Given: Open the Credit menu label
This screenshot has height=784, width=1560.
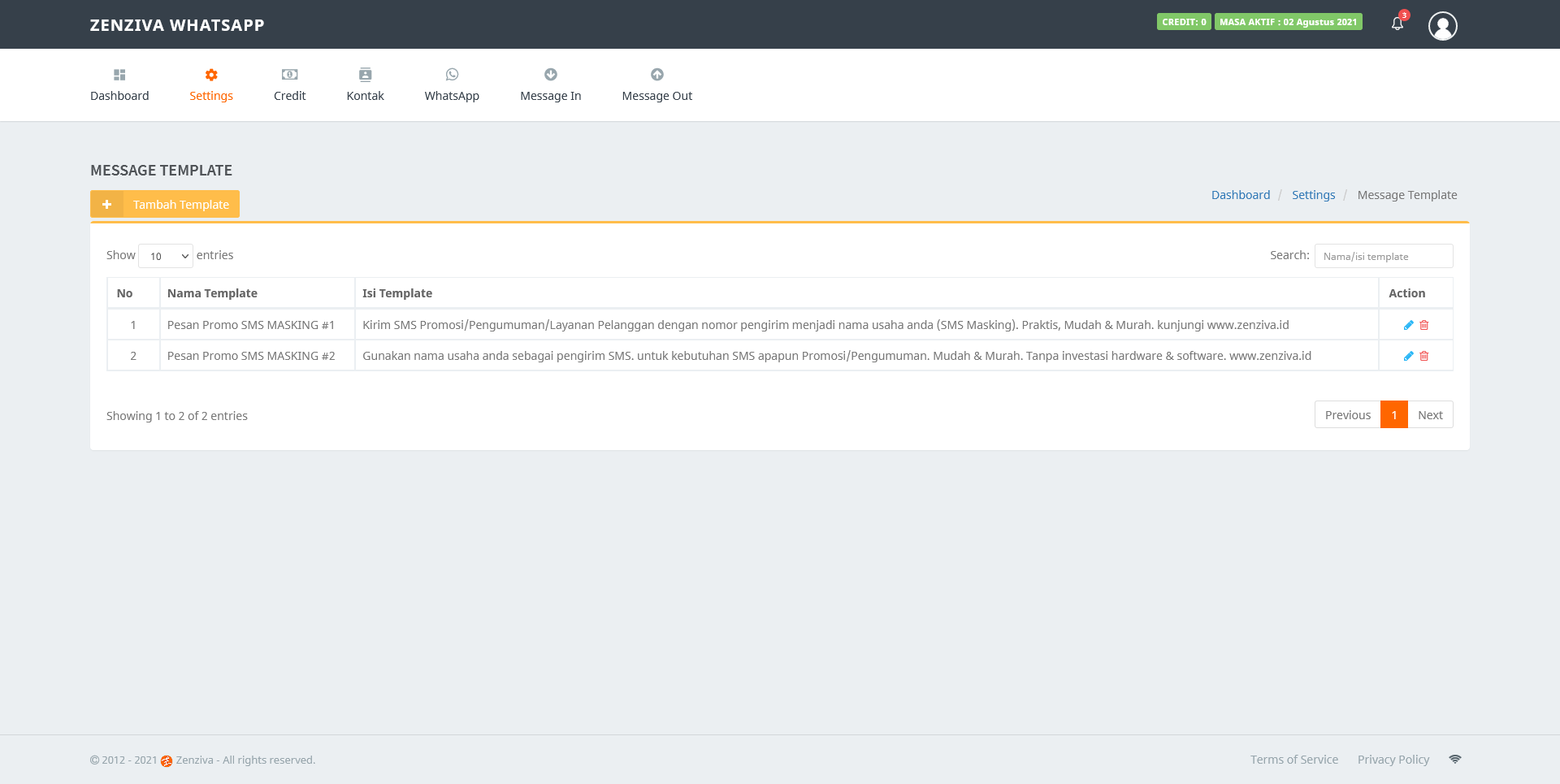Looking at the screenshot, I should (x=289, y=96).
